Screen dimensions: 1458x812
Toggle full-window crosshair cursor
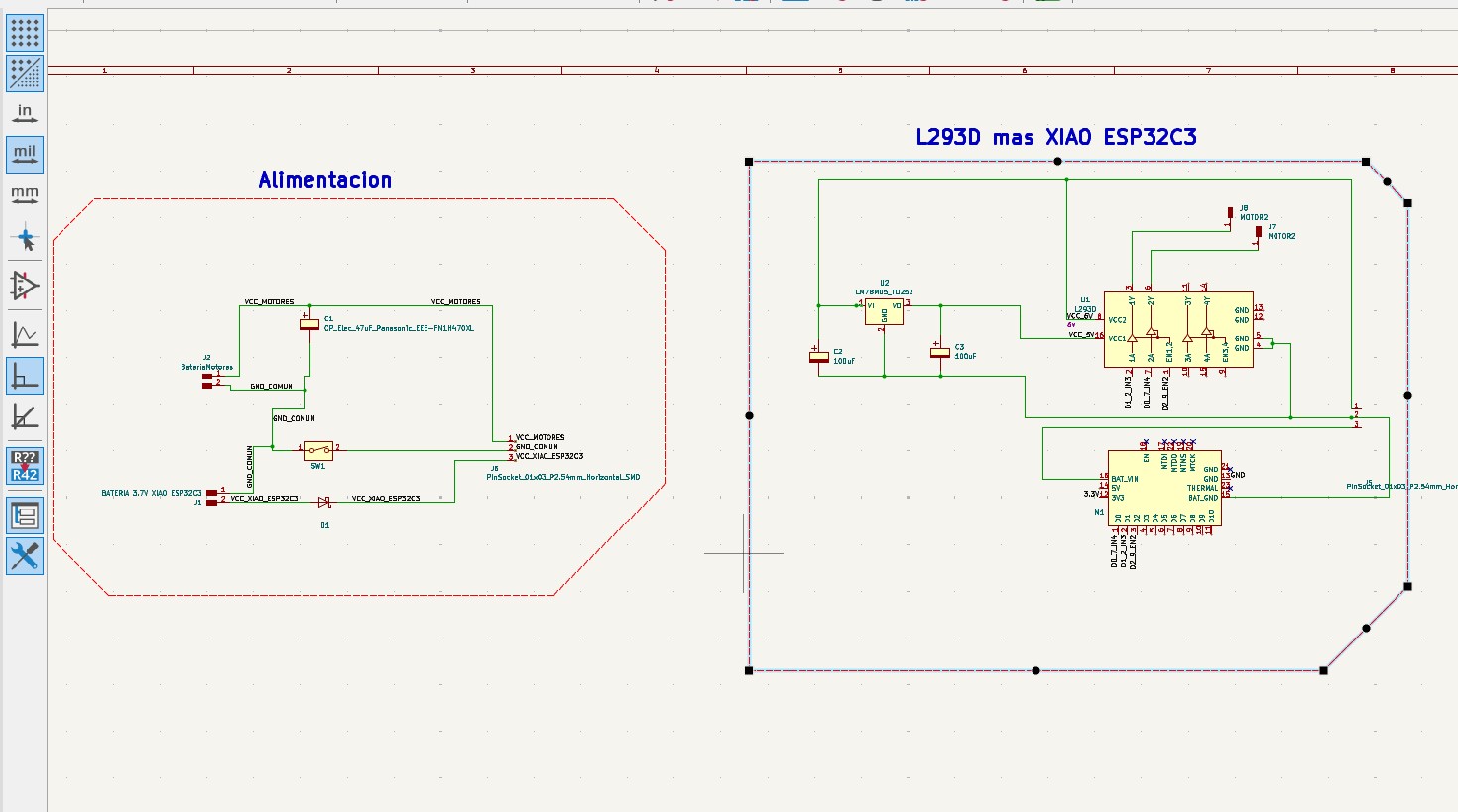pos(25,239)
